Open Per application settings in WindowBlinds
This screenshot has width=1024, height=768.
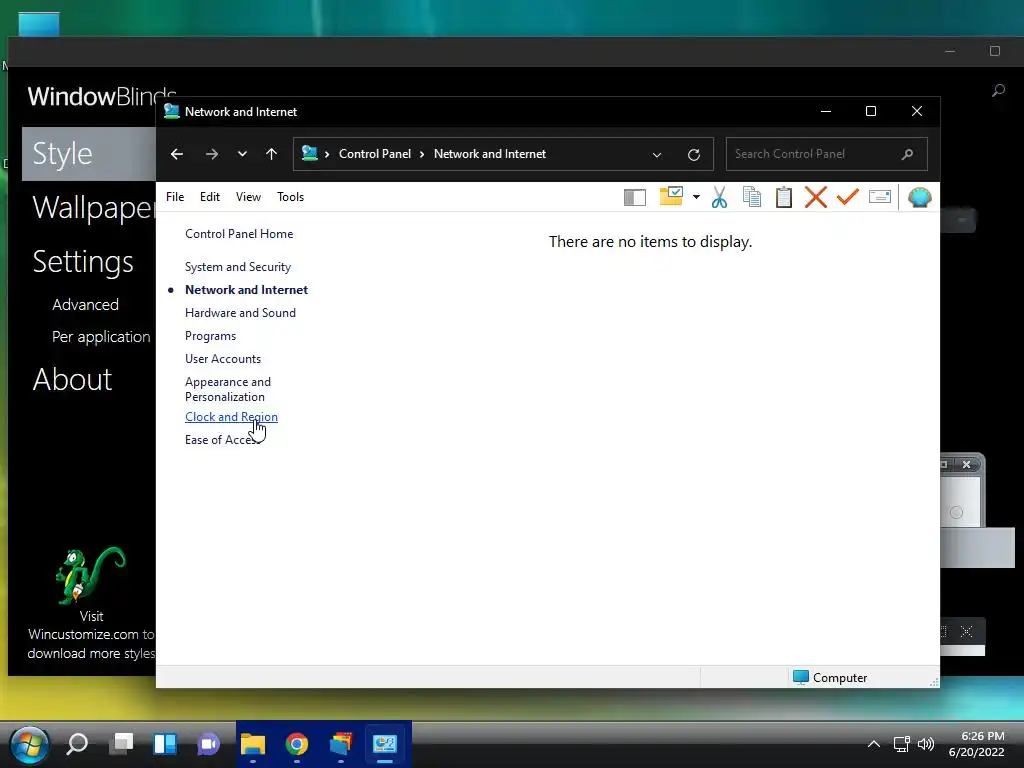click(101, 337)
